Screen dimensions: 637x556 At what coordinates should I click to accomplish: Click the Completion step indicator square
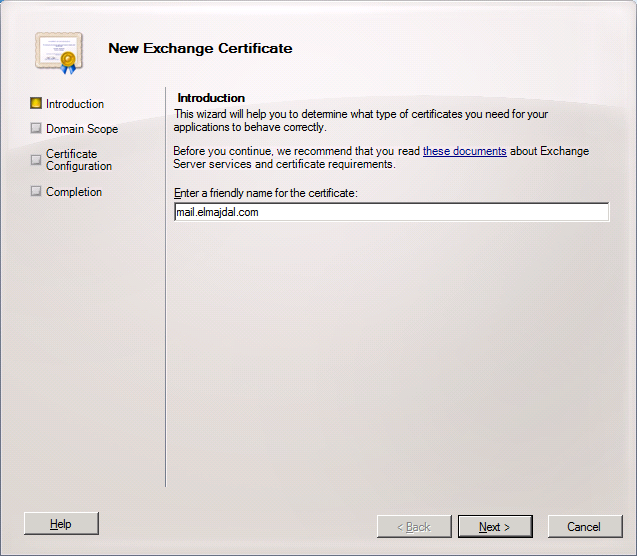tap(36, 192)
